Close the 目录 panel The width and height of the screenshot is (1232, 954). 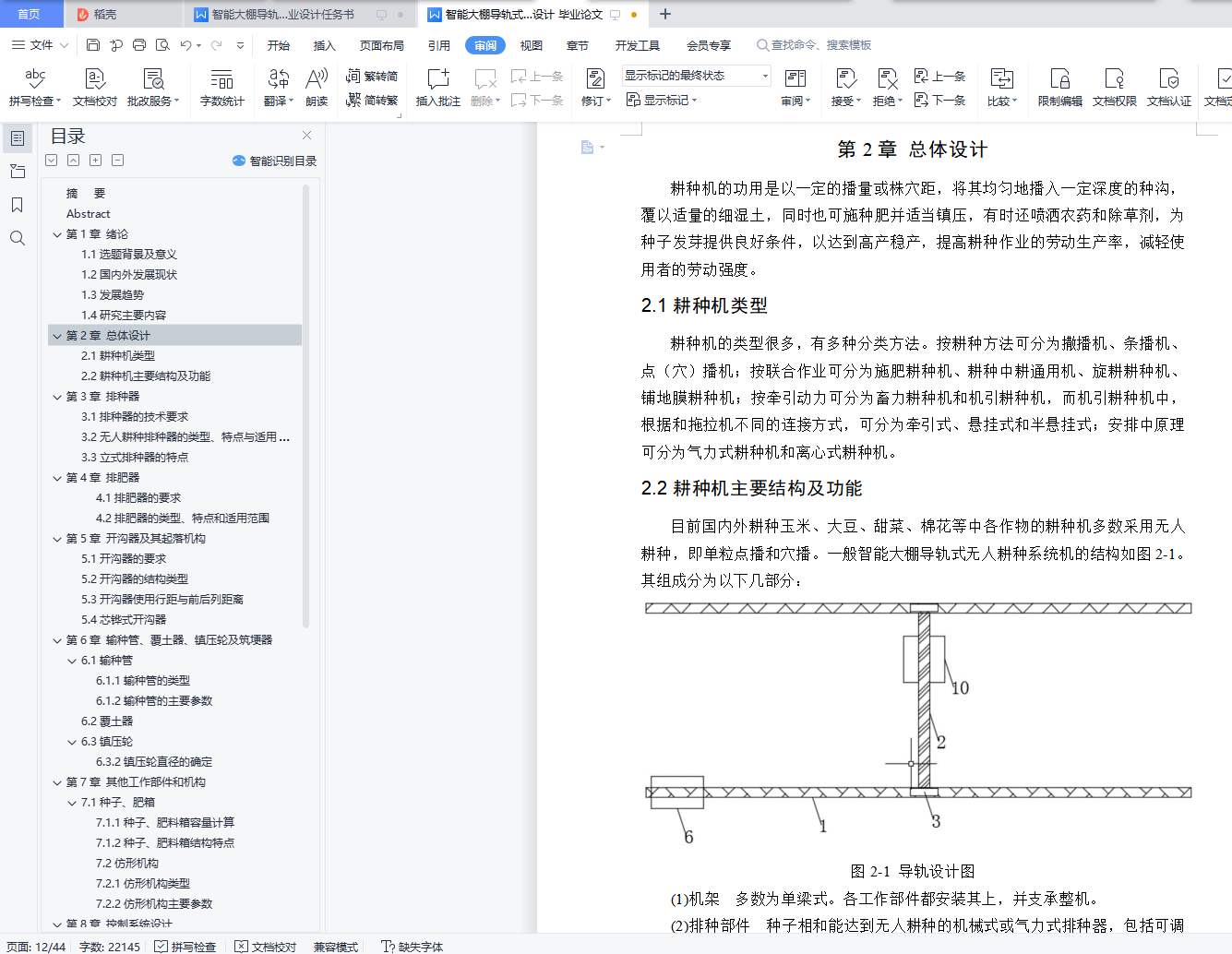point(306,136)
